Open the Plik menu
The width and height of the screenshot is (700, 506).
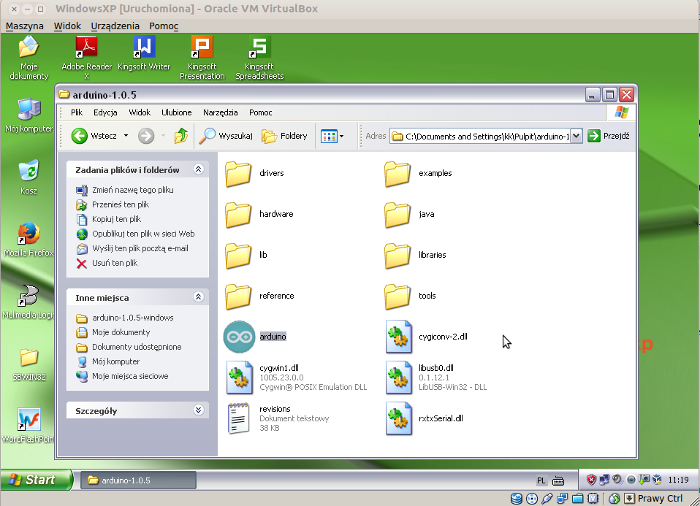click(77, 113)
